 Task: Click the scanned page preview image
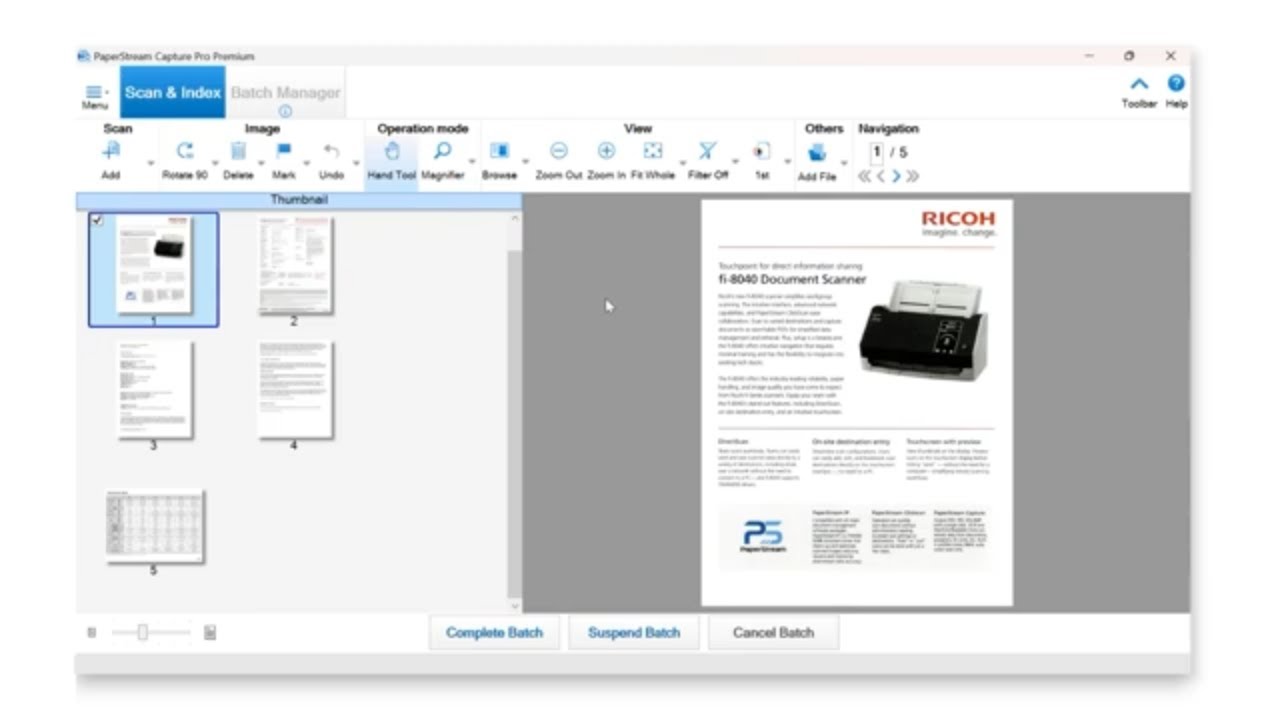(x=857, y=402)
